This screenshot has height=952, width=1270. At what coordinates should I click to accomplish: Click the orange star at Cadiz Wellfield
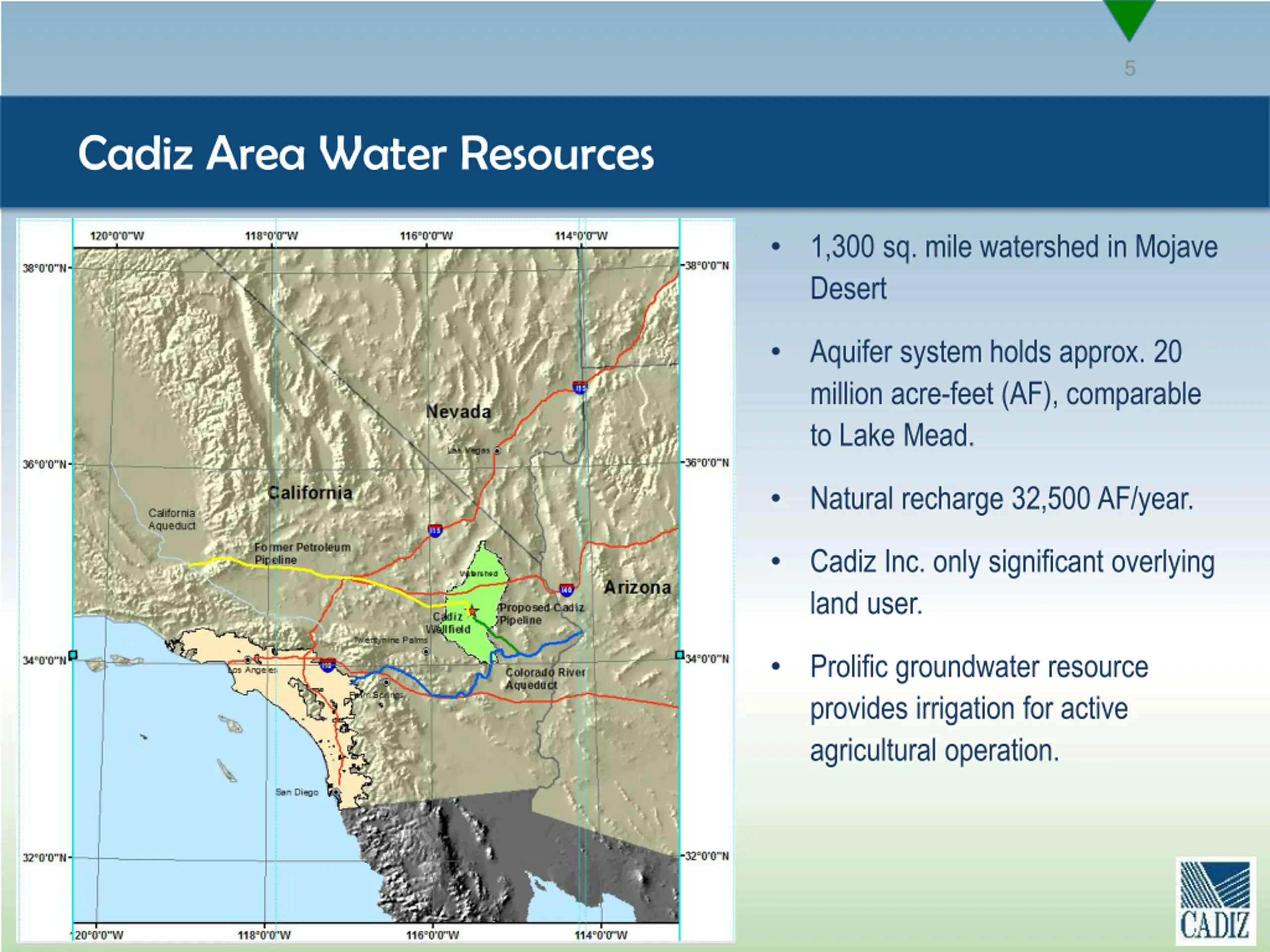pos(472,610)
